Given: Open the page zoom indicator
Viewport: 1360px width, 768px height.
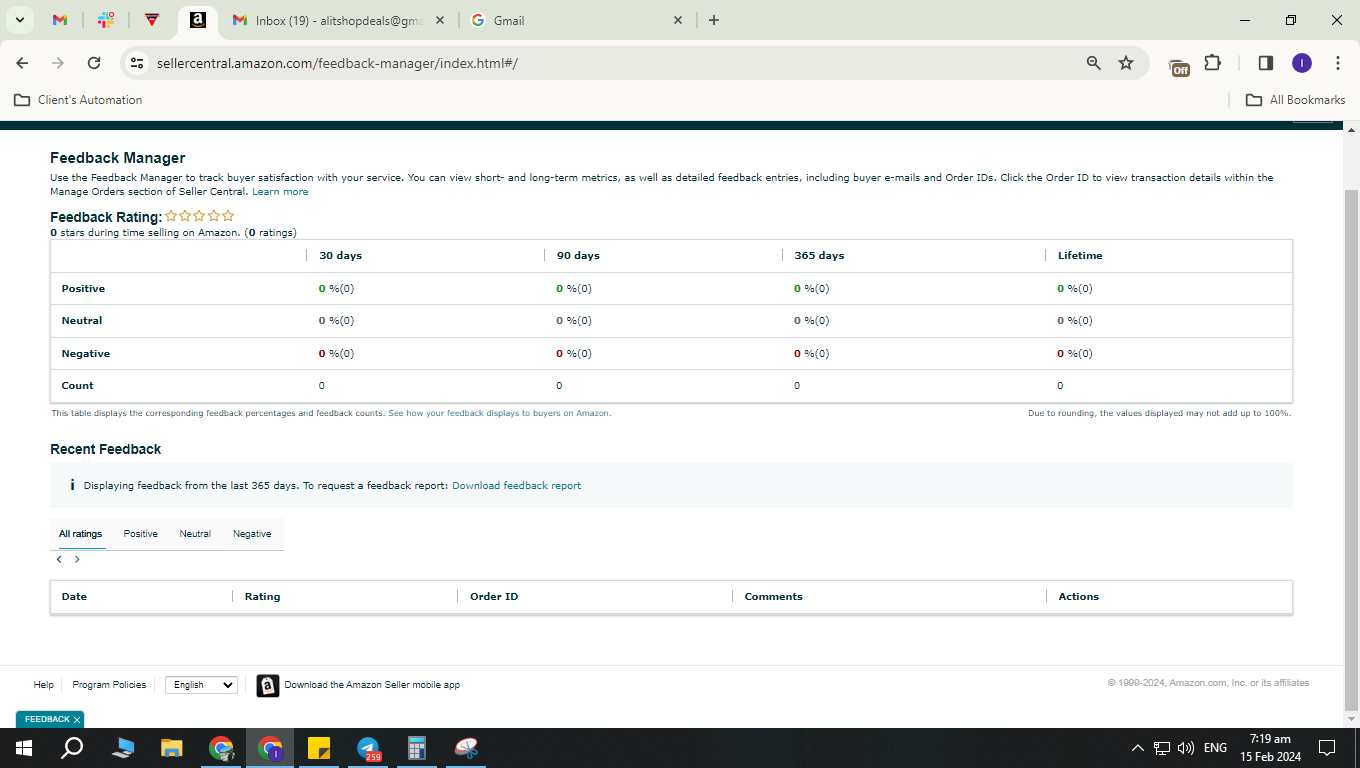Looking at the screenshot, I should click(1093, 63).
